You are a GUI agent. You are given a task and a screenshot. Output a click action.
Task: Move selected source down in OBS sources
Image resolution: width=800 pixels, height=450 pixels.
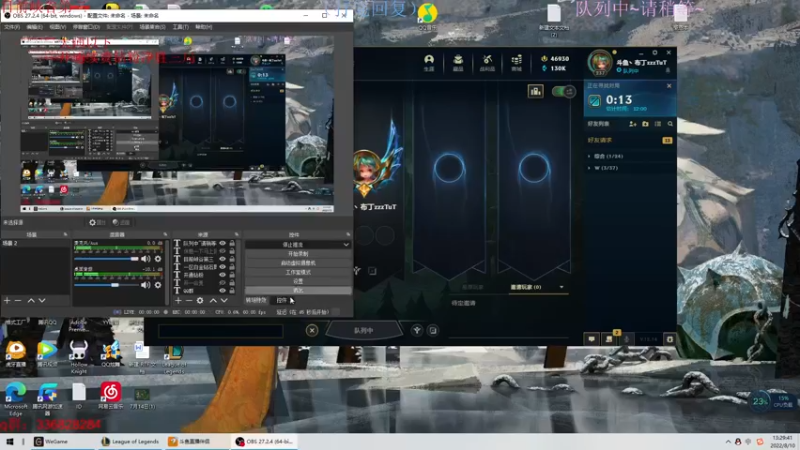coord(224,301)
